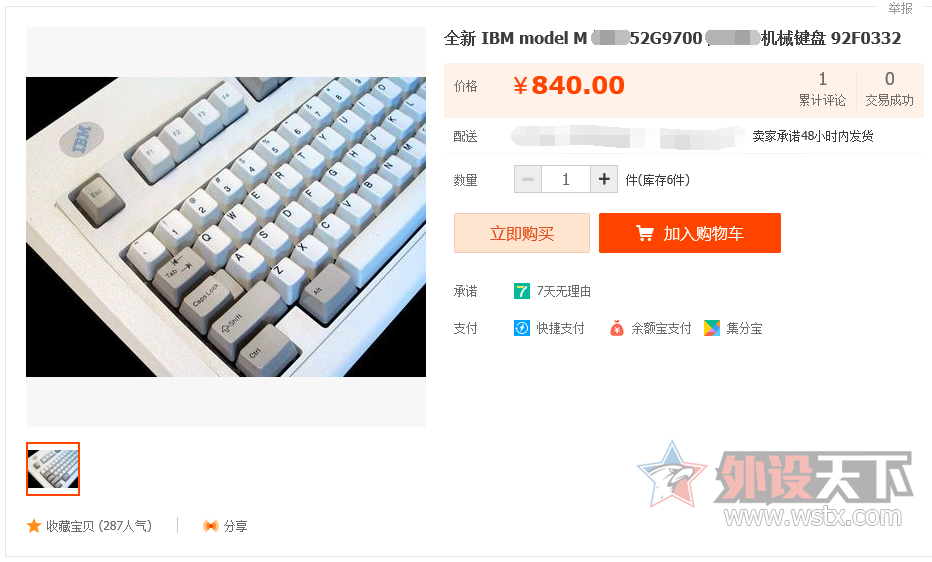Screen dimensions: 932x562
Task: Click the green 7-day return icon
Action: click(x=521, y=291)
